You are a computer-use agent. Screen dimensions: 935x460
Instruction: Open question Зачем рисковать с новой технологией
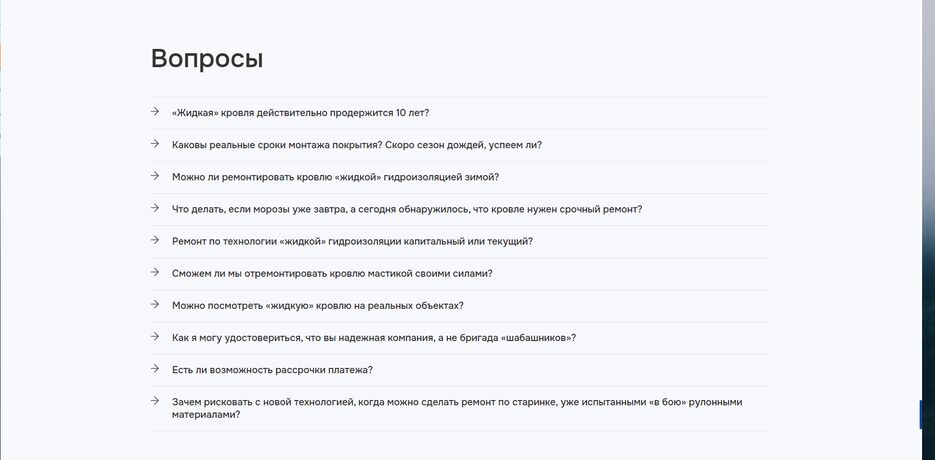457,409
